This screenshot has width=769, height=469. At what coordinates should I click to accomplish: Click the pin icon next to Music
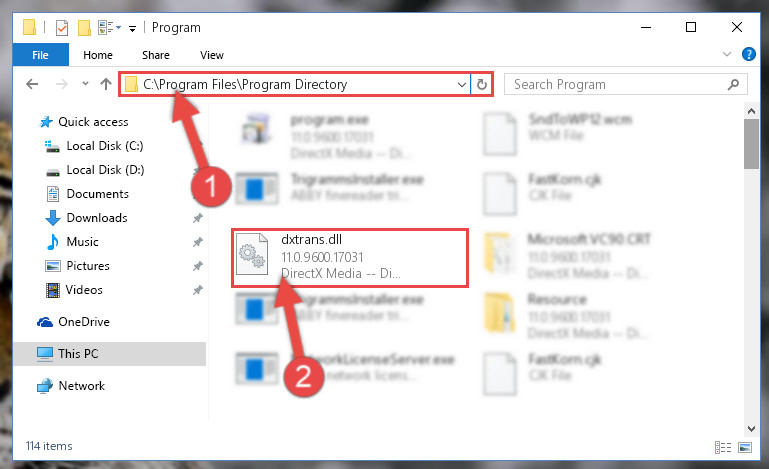coord(197,242)
